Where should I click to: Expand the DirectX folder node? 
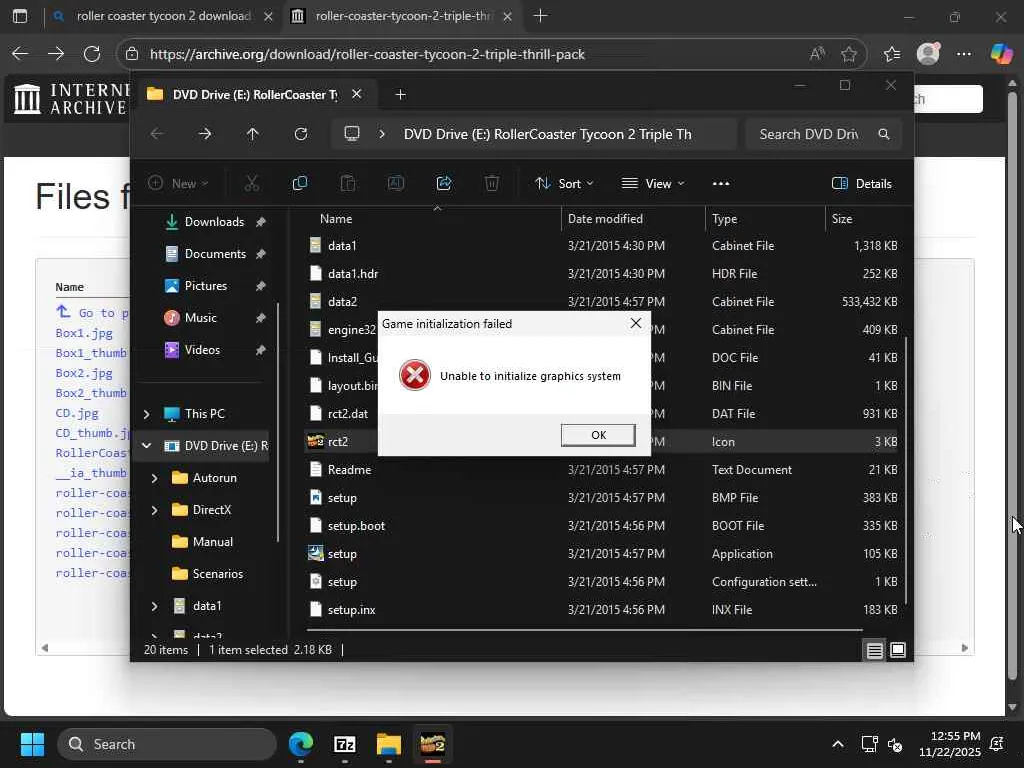[154, 510]
